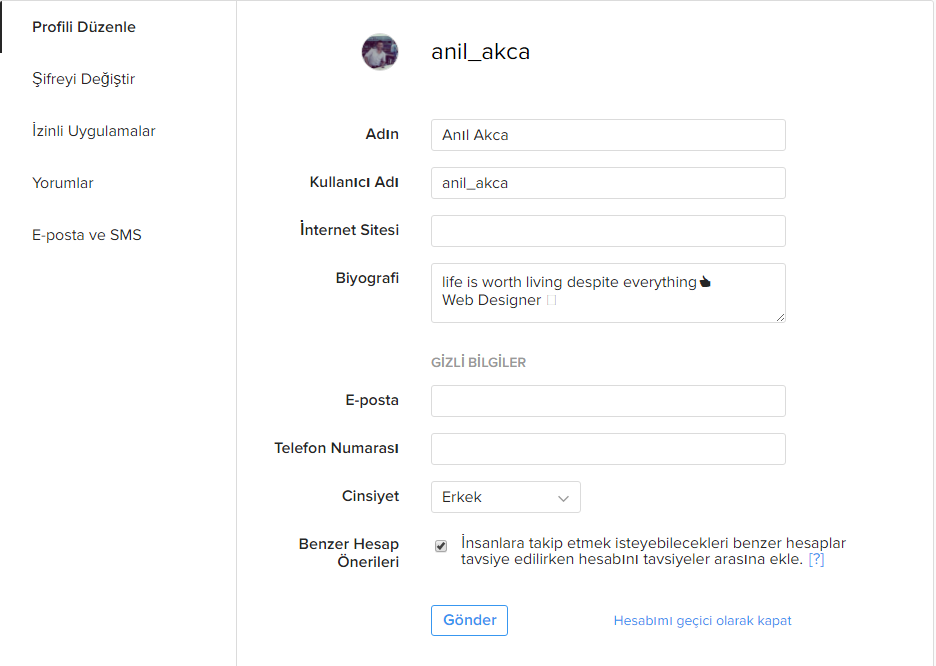Open the Cinsiyet dropdown showing Erkek

click(506, 497)
